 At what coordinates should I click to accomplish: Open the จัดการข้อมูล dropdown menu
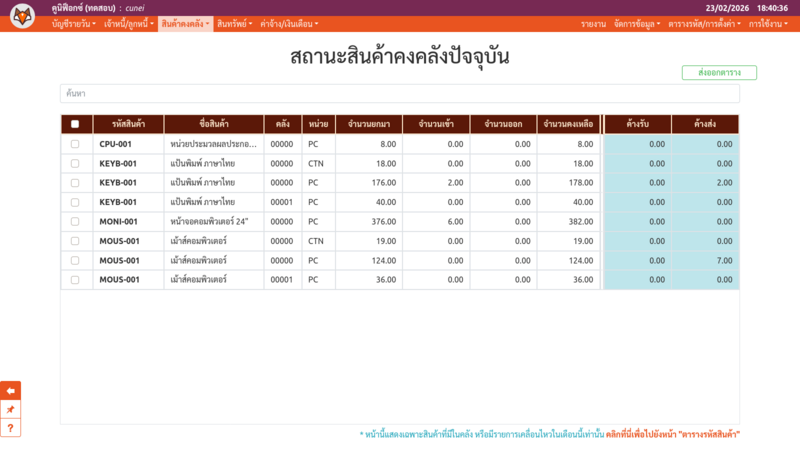pos(637,24)
